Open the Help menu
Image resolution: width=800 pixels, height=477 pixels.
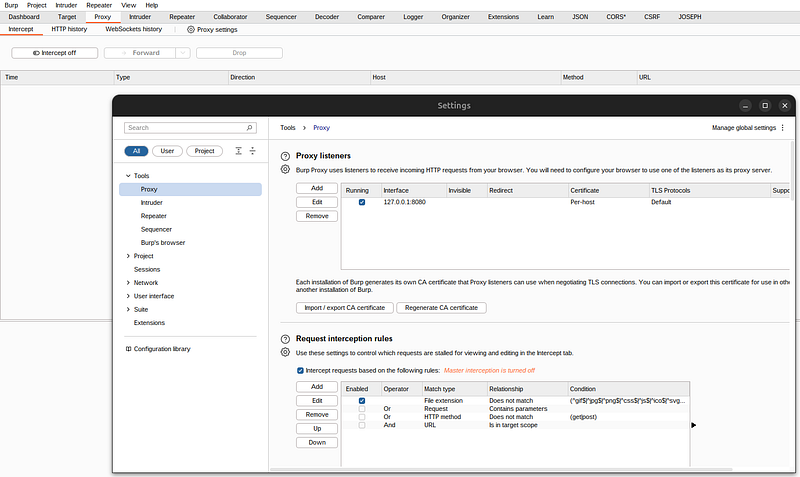click(x=152, y=5)
